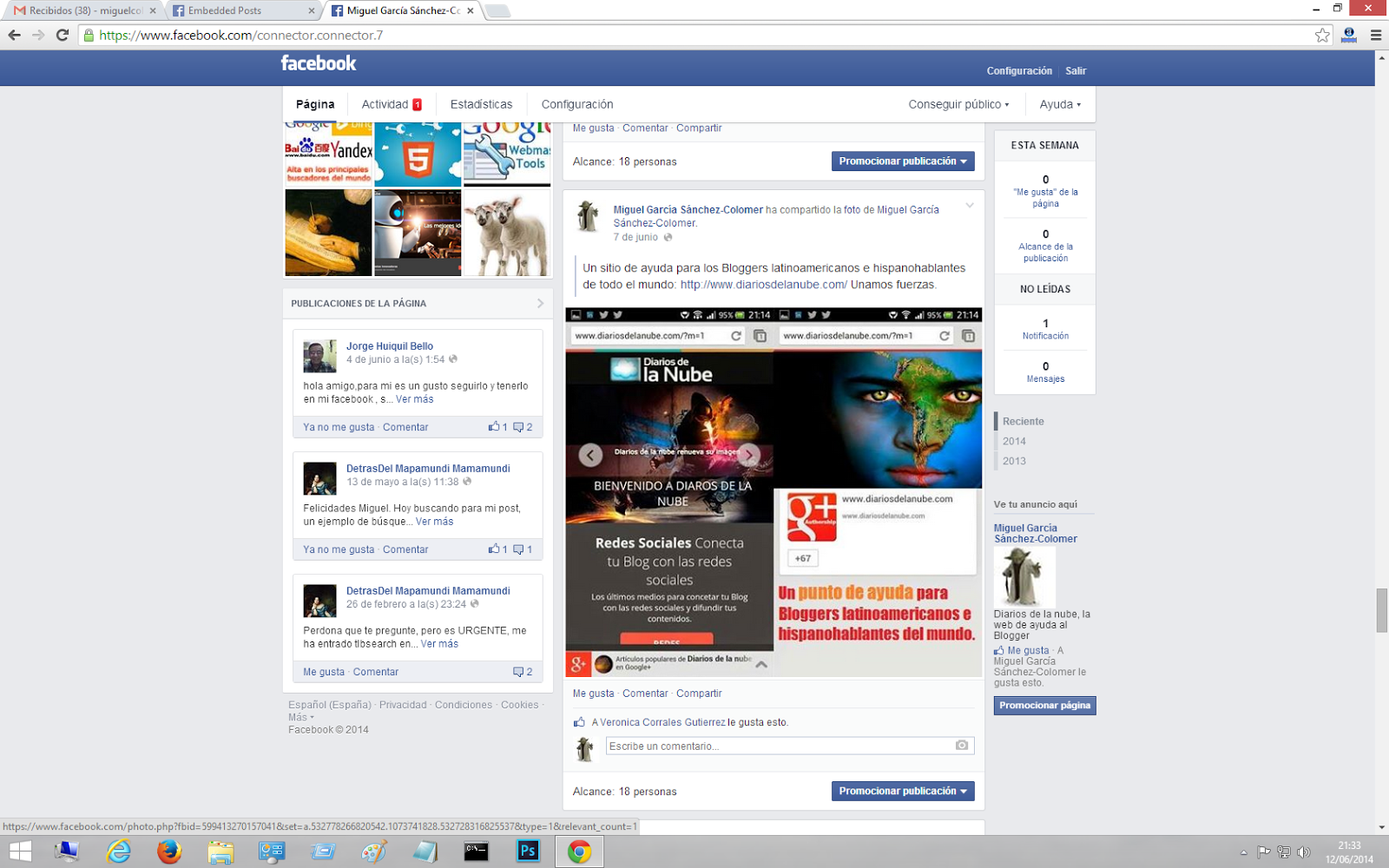Viewport: 1389px width, 868px height.
Task: Open the post options chevron on shared photo post
Action: click(970, 206)
